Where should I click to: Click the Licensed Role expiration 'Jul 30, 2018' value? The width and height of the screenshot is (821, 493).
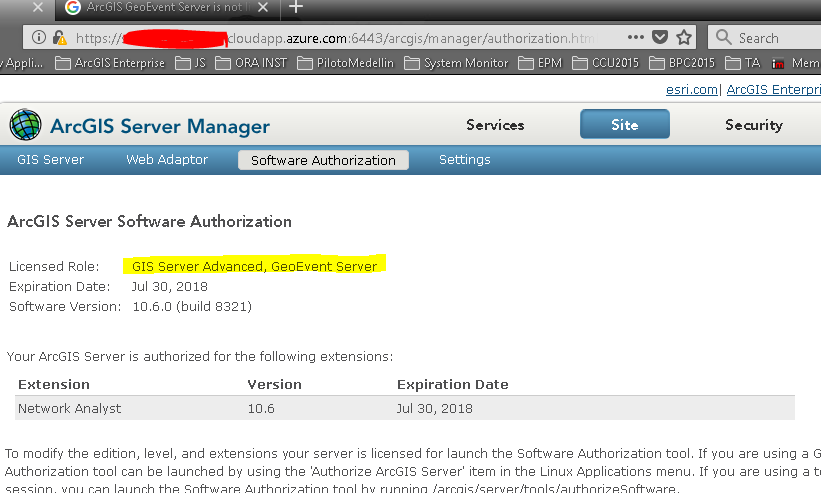[170, 287]
